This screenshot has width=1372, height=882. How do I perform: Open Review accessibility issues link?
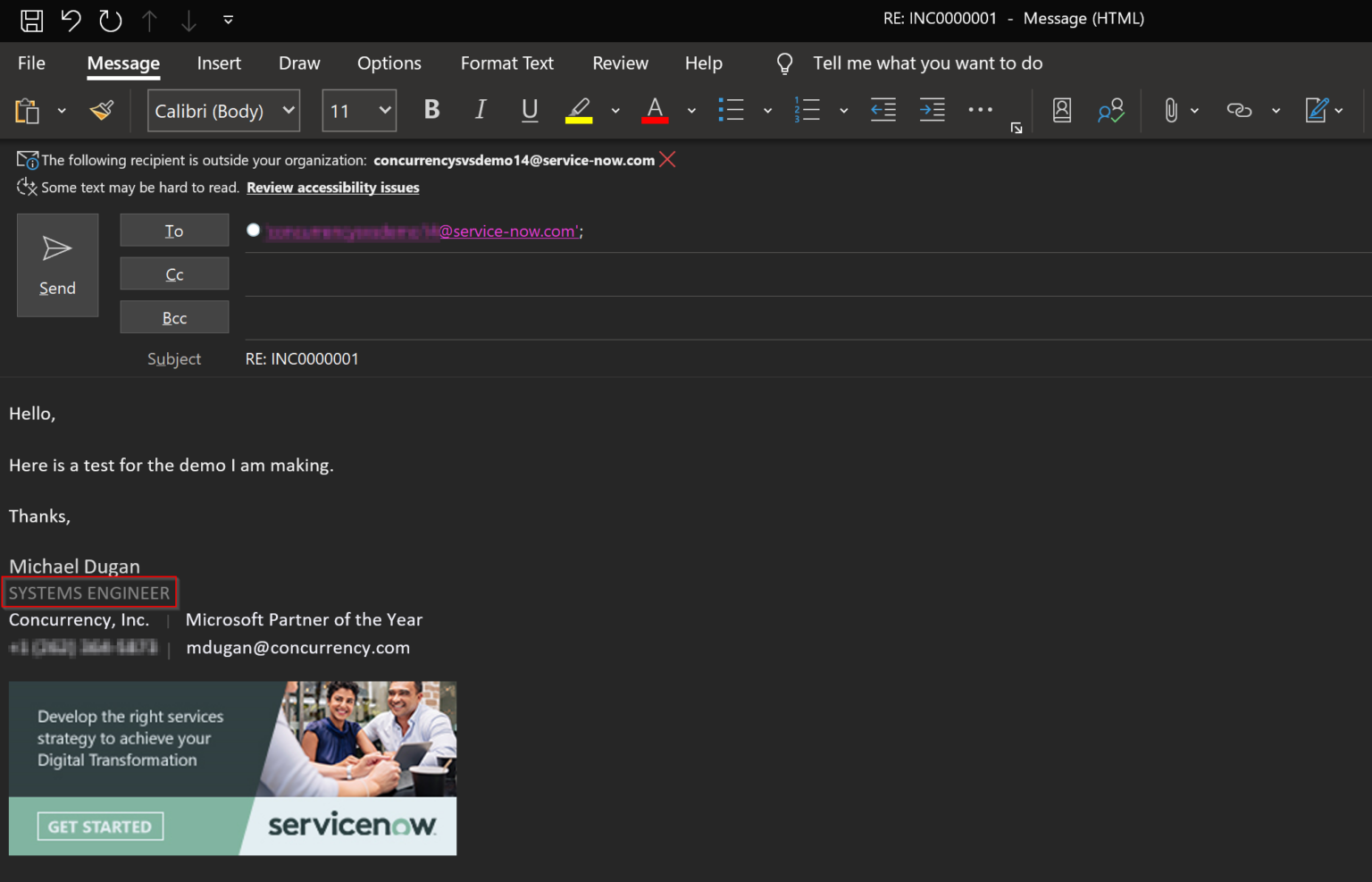[332, 187]
